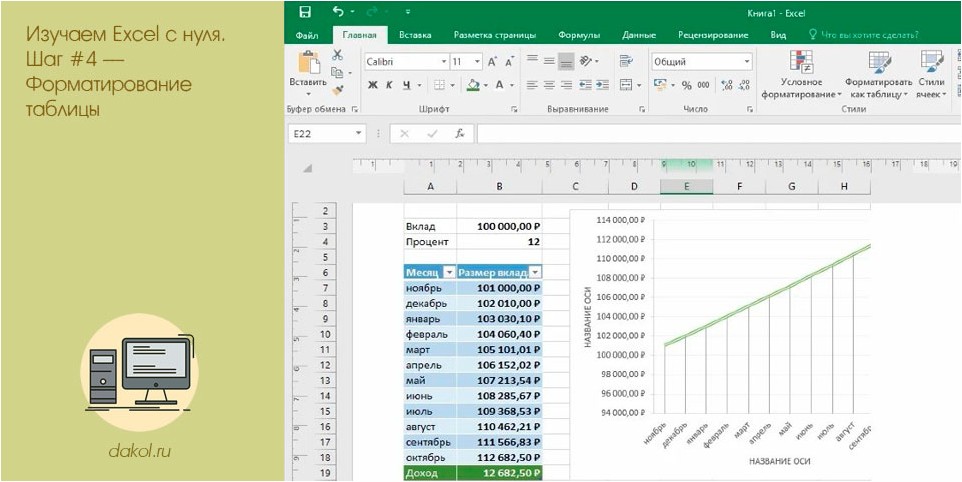The width and height of the screenshot is (962, 482).
Task: Insert function with the fx icon
Action: [x=459, y=134]
